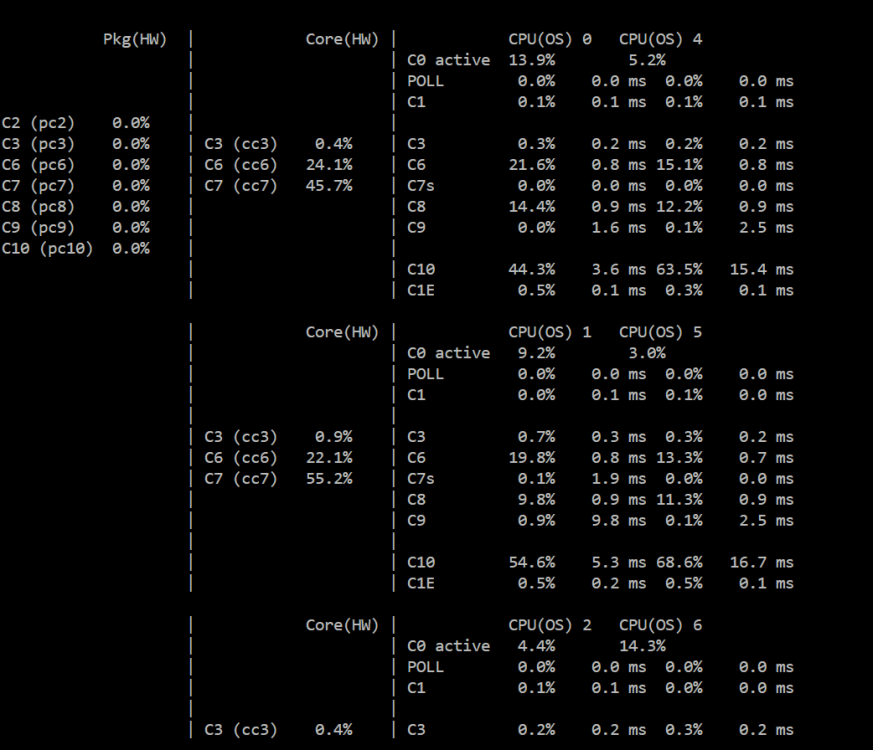
Task: Select the 68.6% C10 value
Action: tap(679, 562)
